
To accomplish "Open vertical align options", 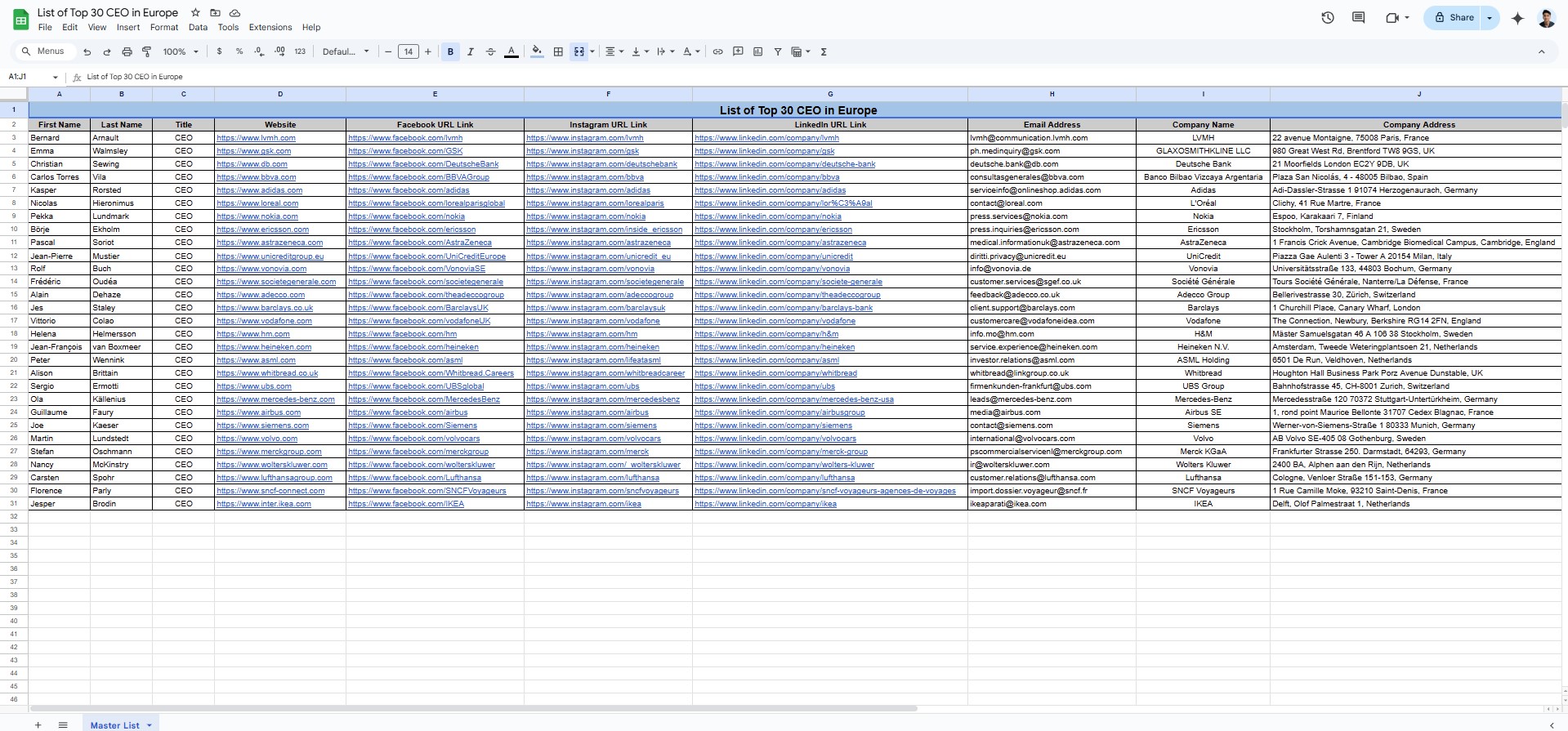I will tap(640, 51).
